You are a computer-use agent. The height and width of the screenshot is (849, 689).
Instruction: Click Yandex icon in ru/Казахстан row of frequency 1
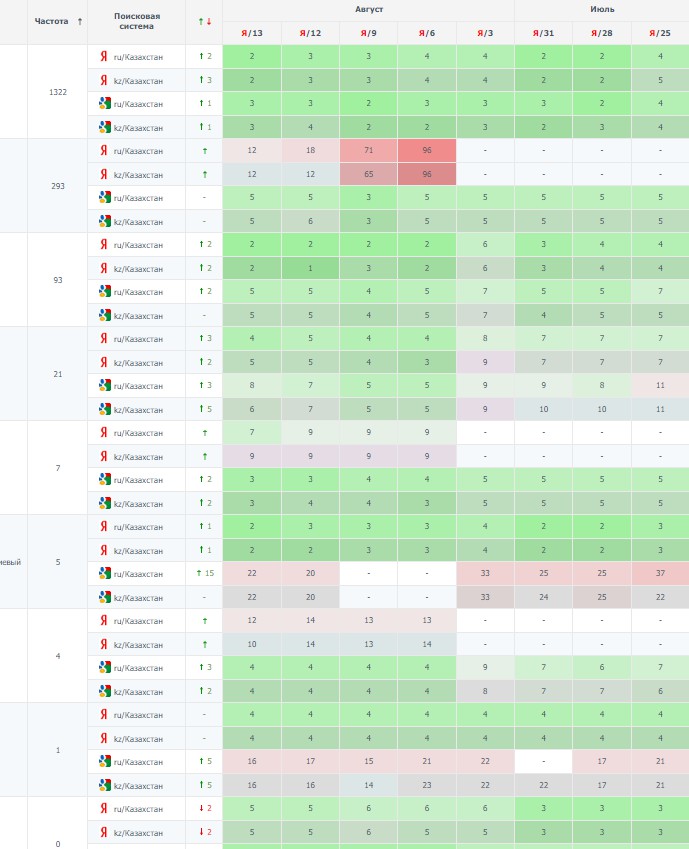coord(103,714)
